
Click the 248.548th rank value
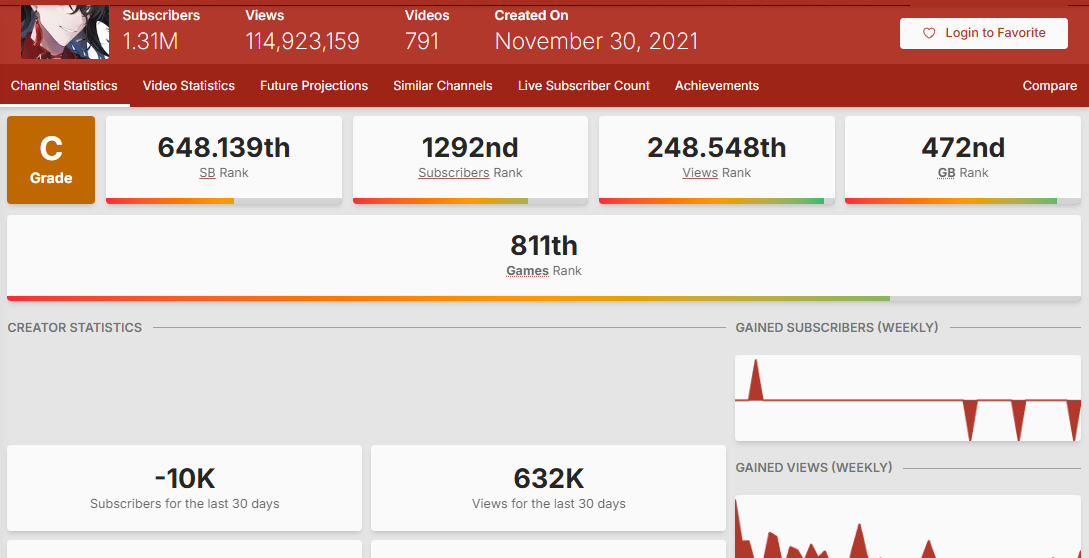point(717,147)
